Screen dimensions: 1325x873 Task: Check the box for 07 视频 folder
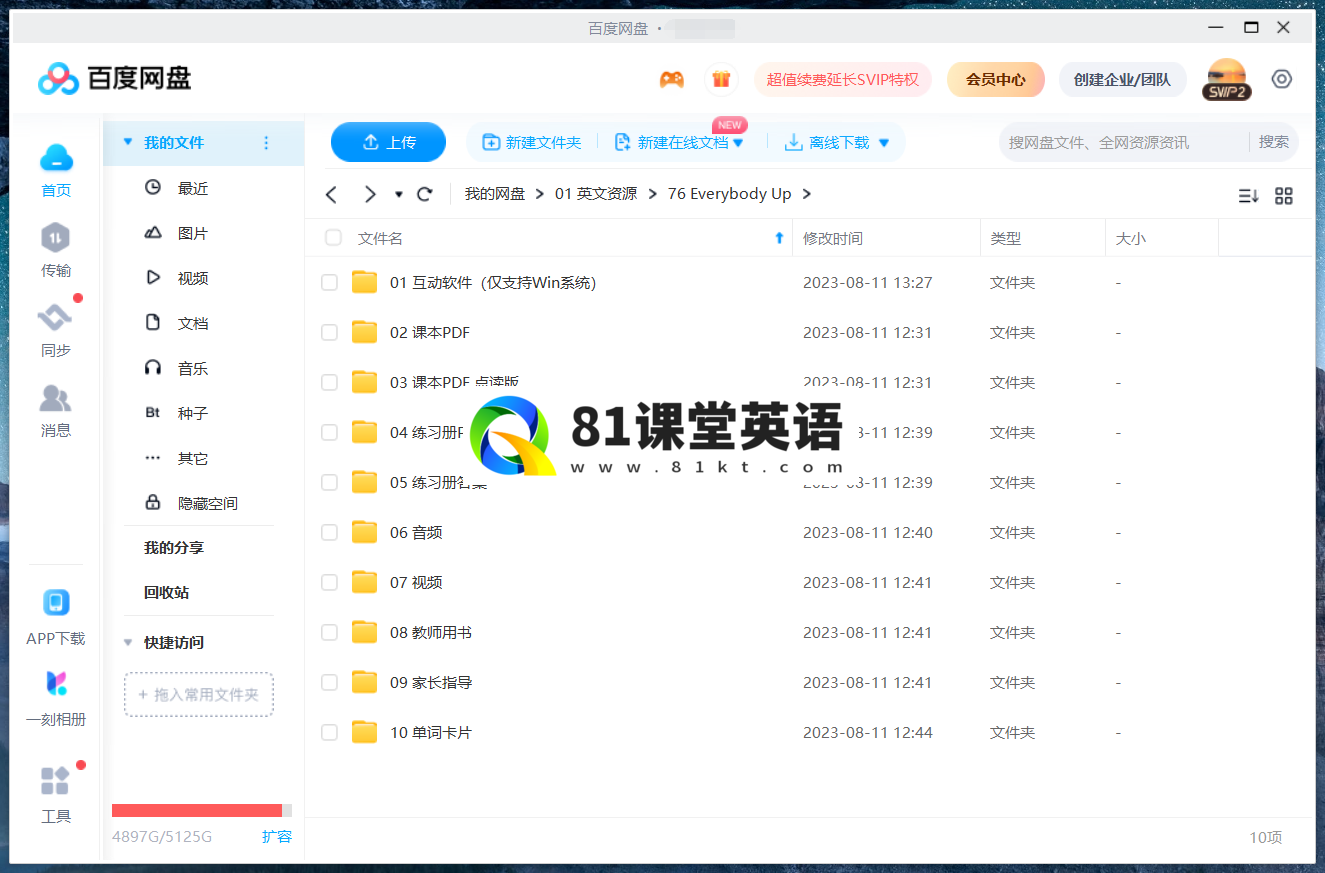pyautogui.click(x=329, y=583)
